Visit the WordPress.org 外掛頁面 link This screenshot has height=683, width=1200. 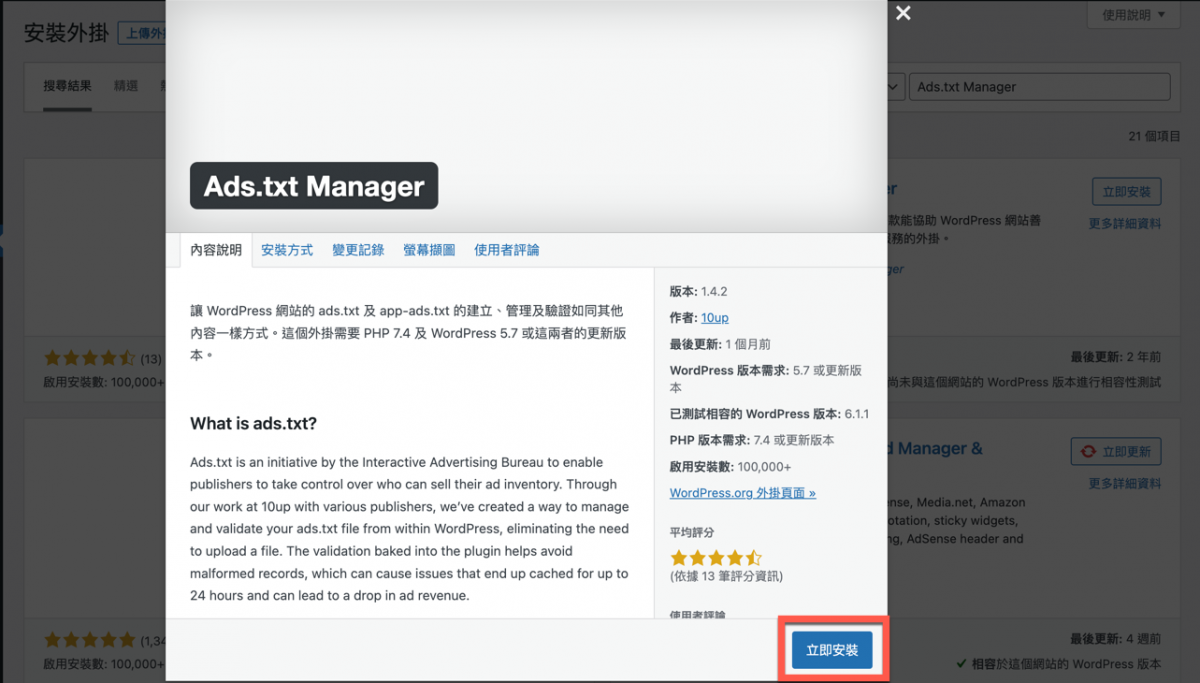click(x=743, y=493)
